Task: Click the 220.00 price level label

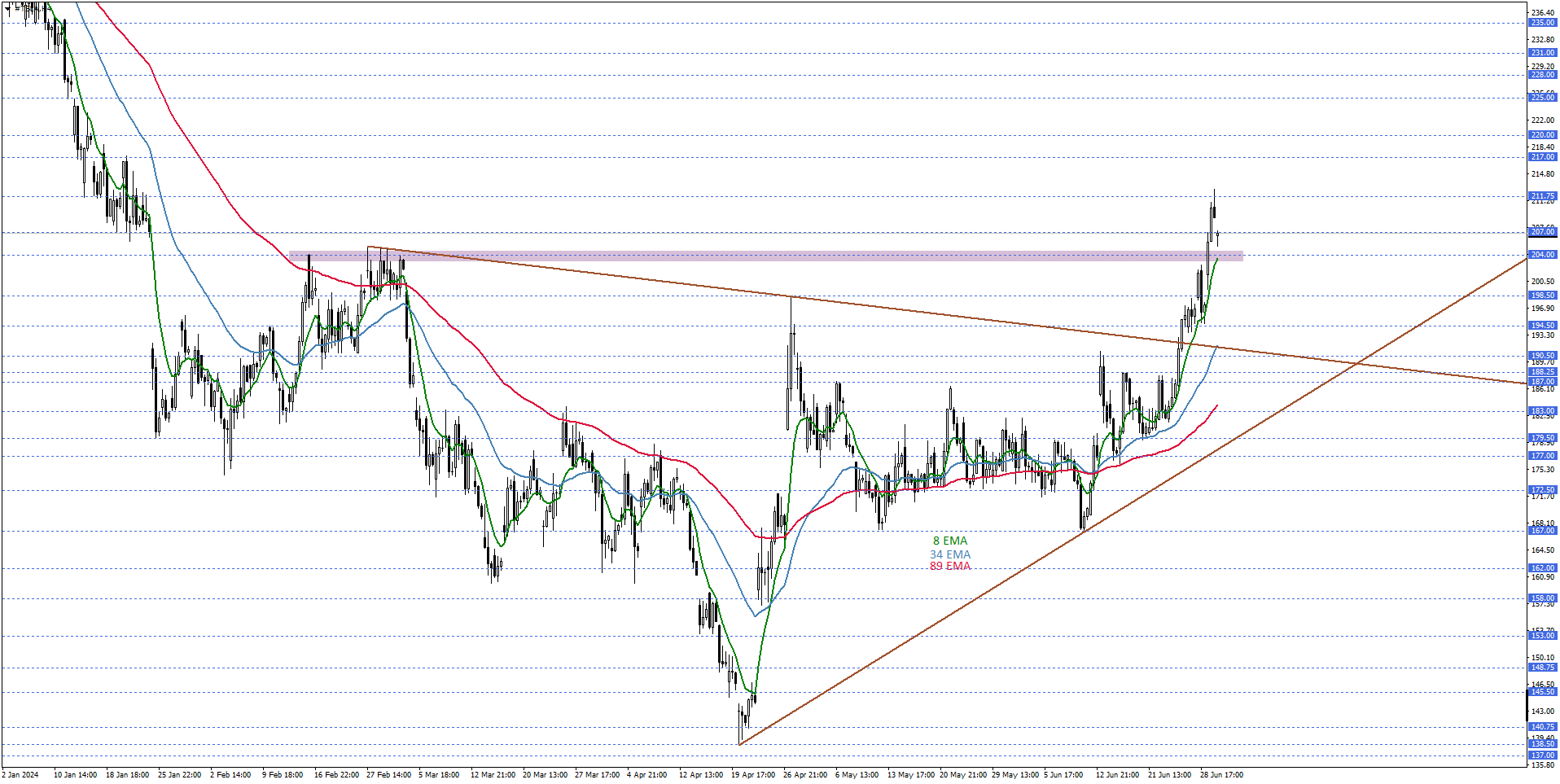Action: tap(1542, 135)
